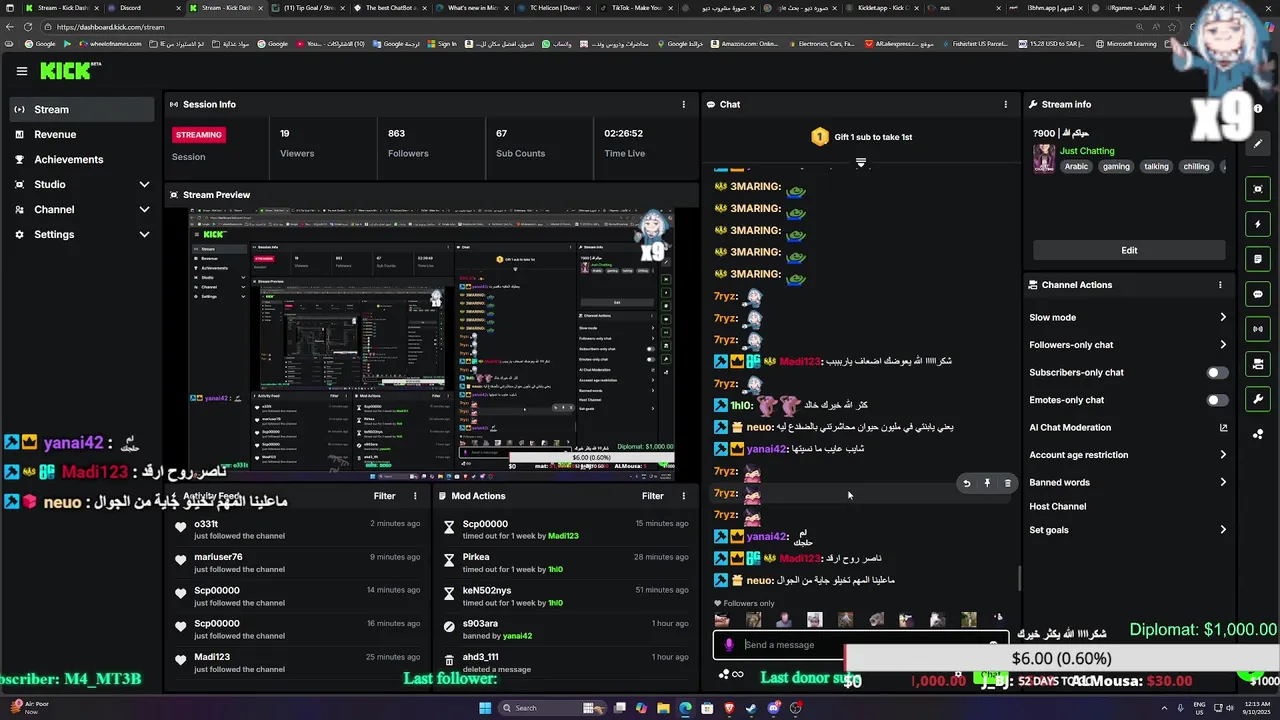Switch to the TikTok browser tab
Image resolution: width=1280 pixels, height=720 pixels.
[x=635, y=8]
